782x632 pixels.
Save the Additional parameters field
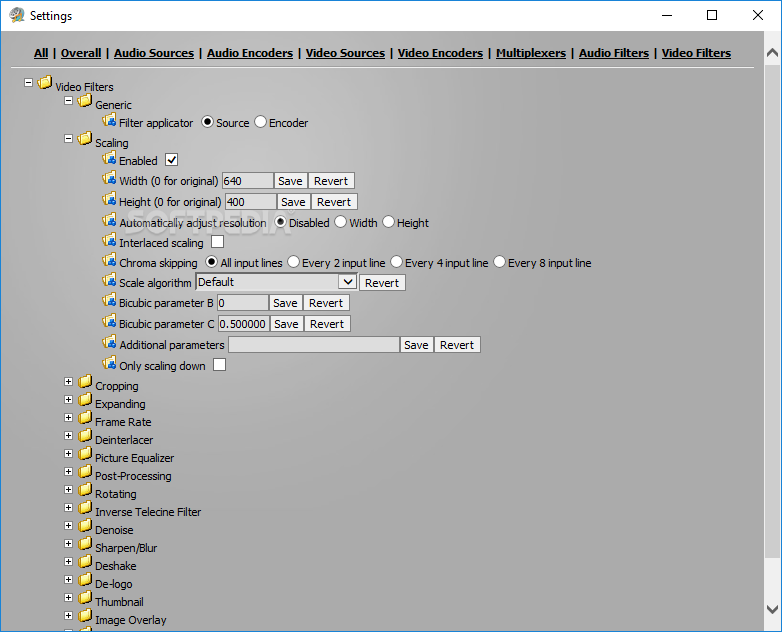click(416, 345)
